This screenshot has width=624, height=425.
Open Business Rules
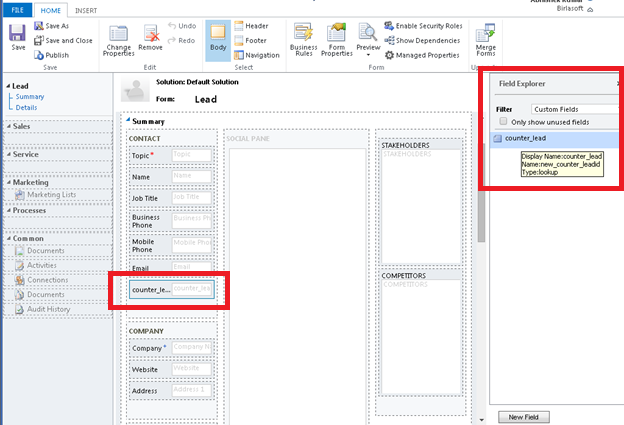(304, 39)
